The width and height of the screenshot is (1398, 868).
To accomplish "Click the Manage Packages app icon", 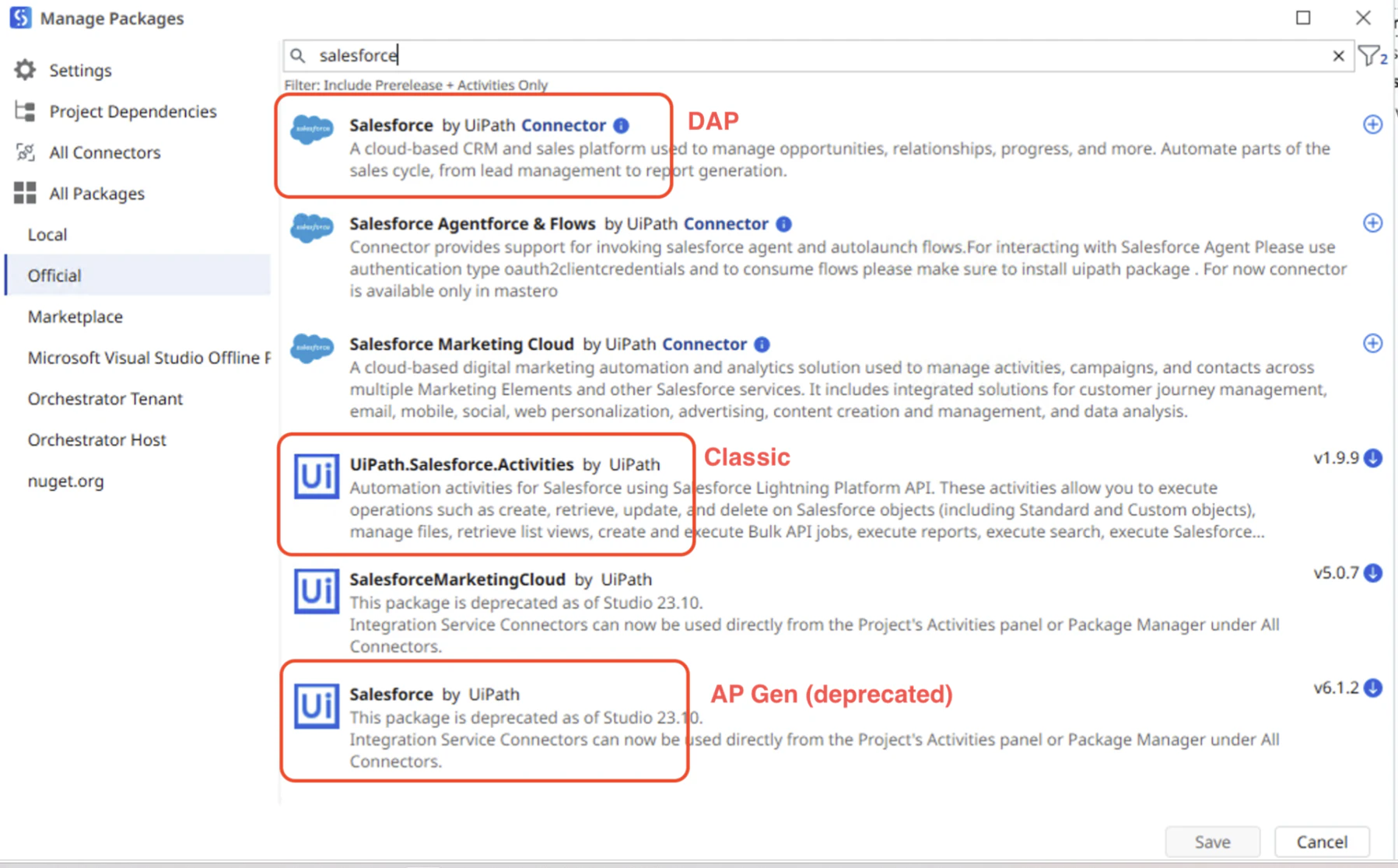I will point(20,17).
